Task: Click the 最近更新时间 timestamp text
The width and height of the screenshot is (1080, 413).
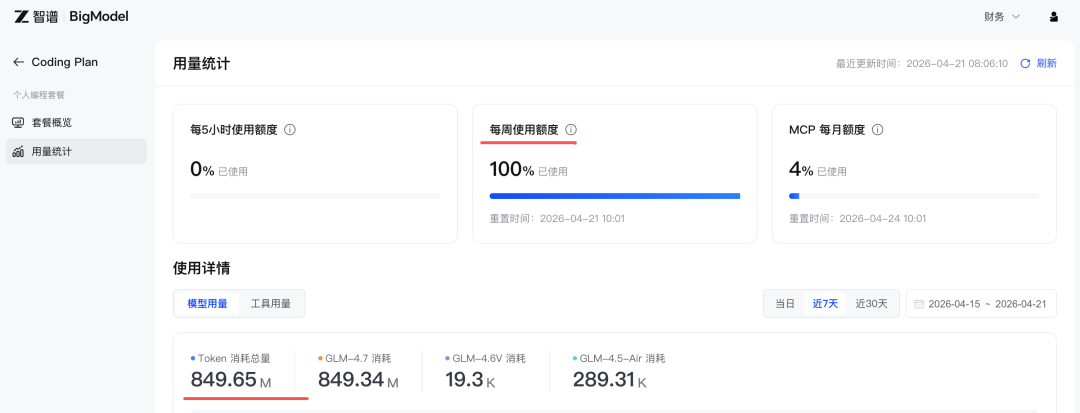Action: 922,63
